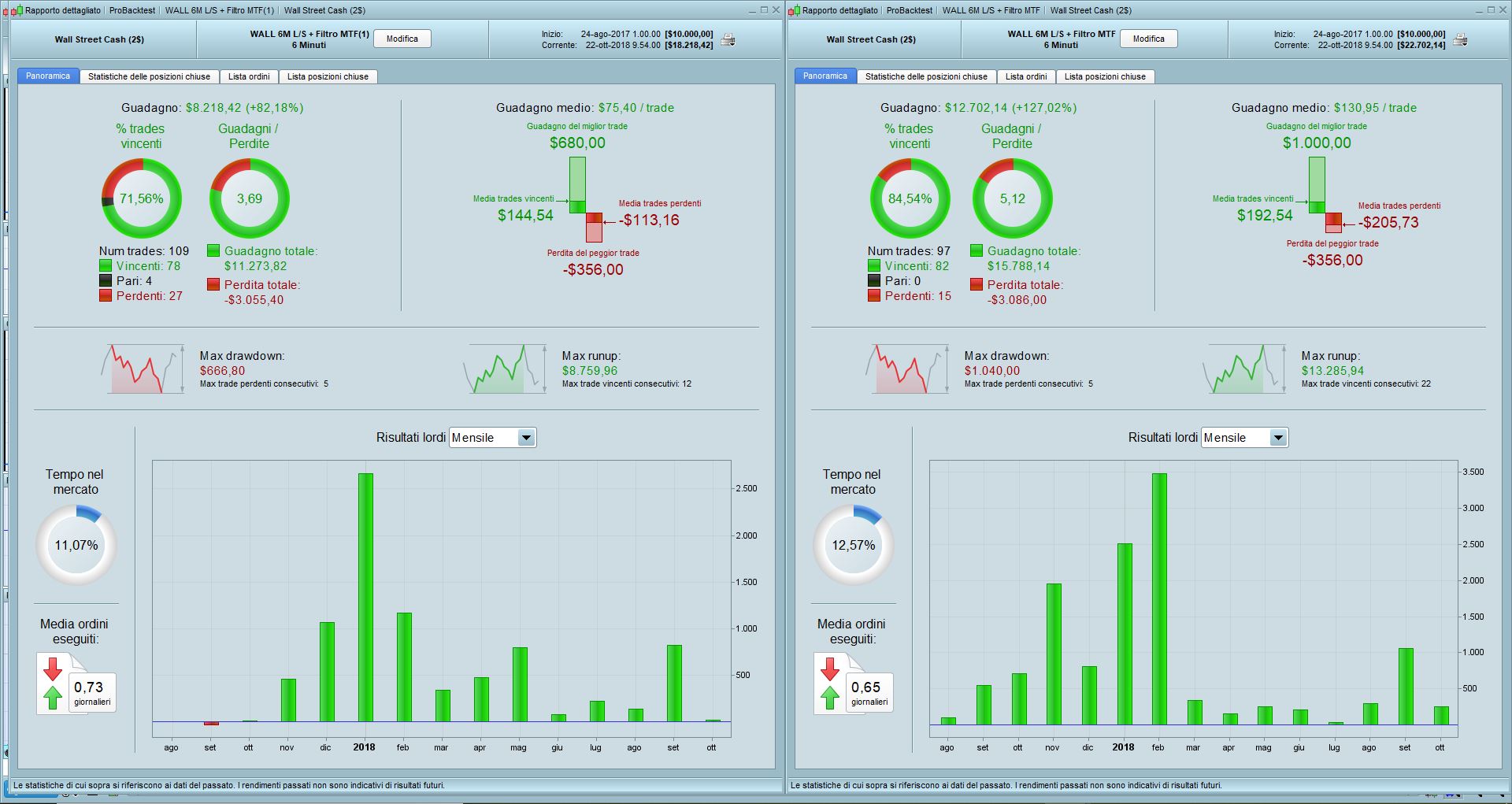1512x804 pixels.
Task: Minimize the right report window
Action: point(1479,10)
